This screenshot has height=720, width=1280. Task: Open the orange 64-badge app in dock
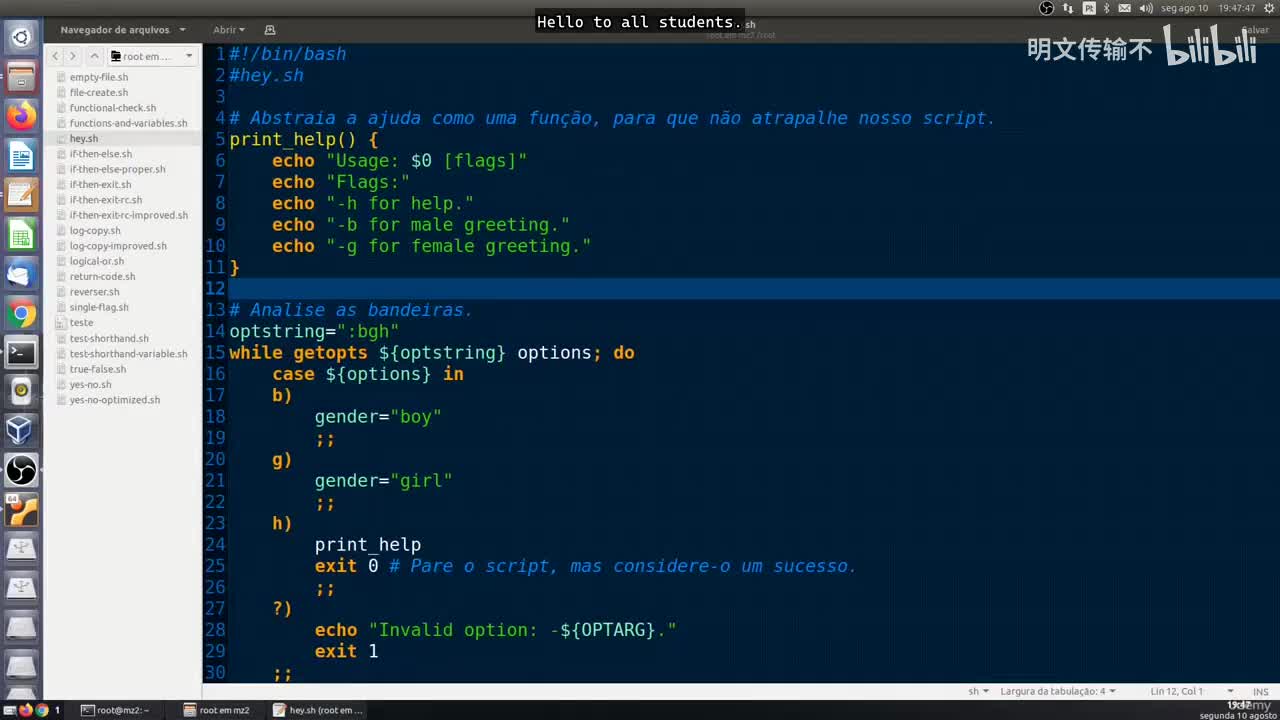(x=21, y=509)
